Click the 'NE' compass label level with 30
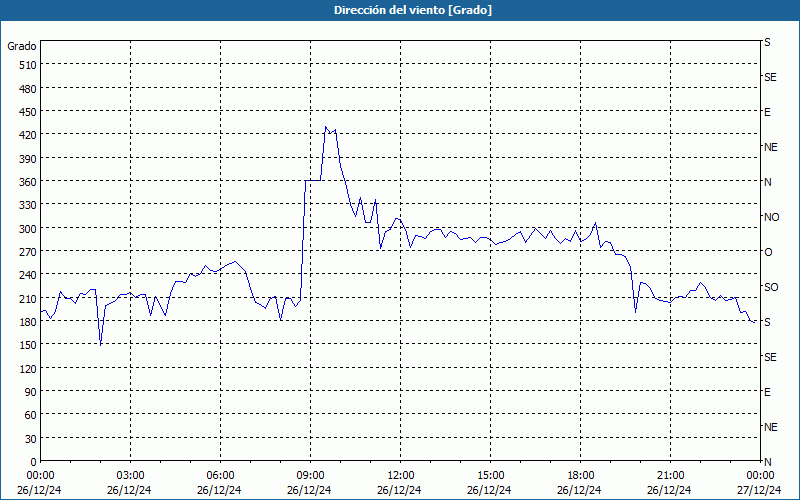The width and height of the screenshot is (800, 500). 771,427
